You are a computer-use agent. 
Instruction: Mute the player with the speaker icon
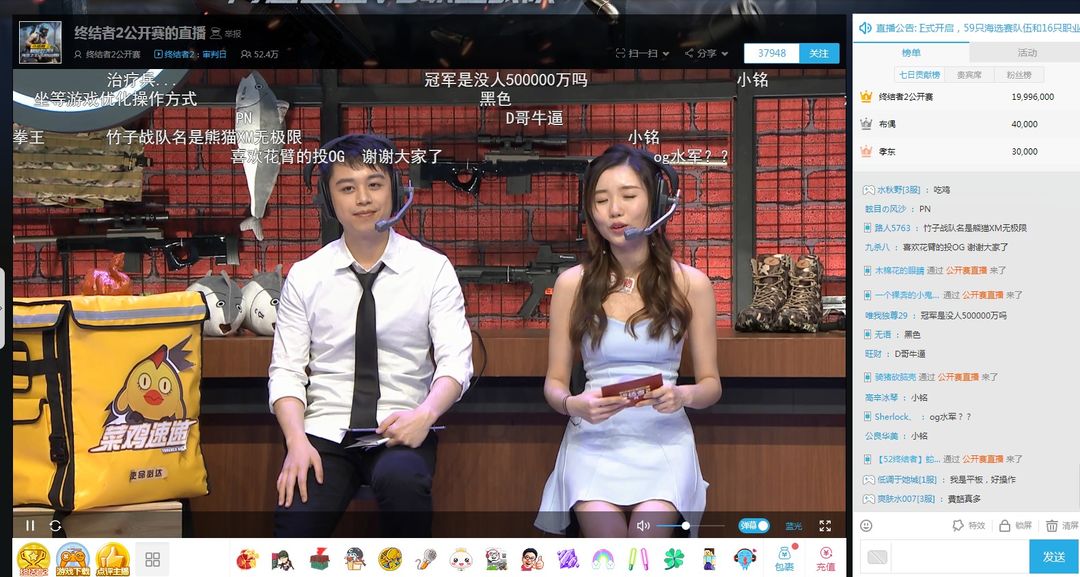pyautogui.click(x=643, y=525)
